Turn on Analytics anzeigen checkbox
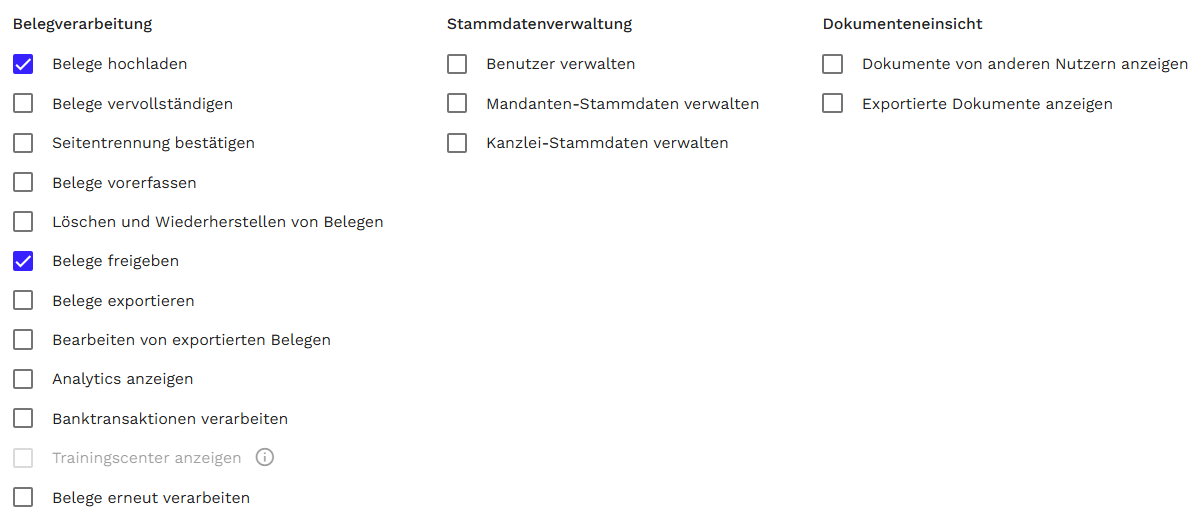 tap(23, 379)
